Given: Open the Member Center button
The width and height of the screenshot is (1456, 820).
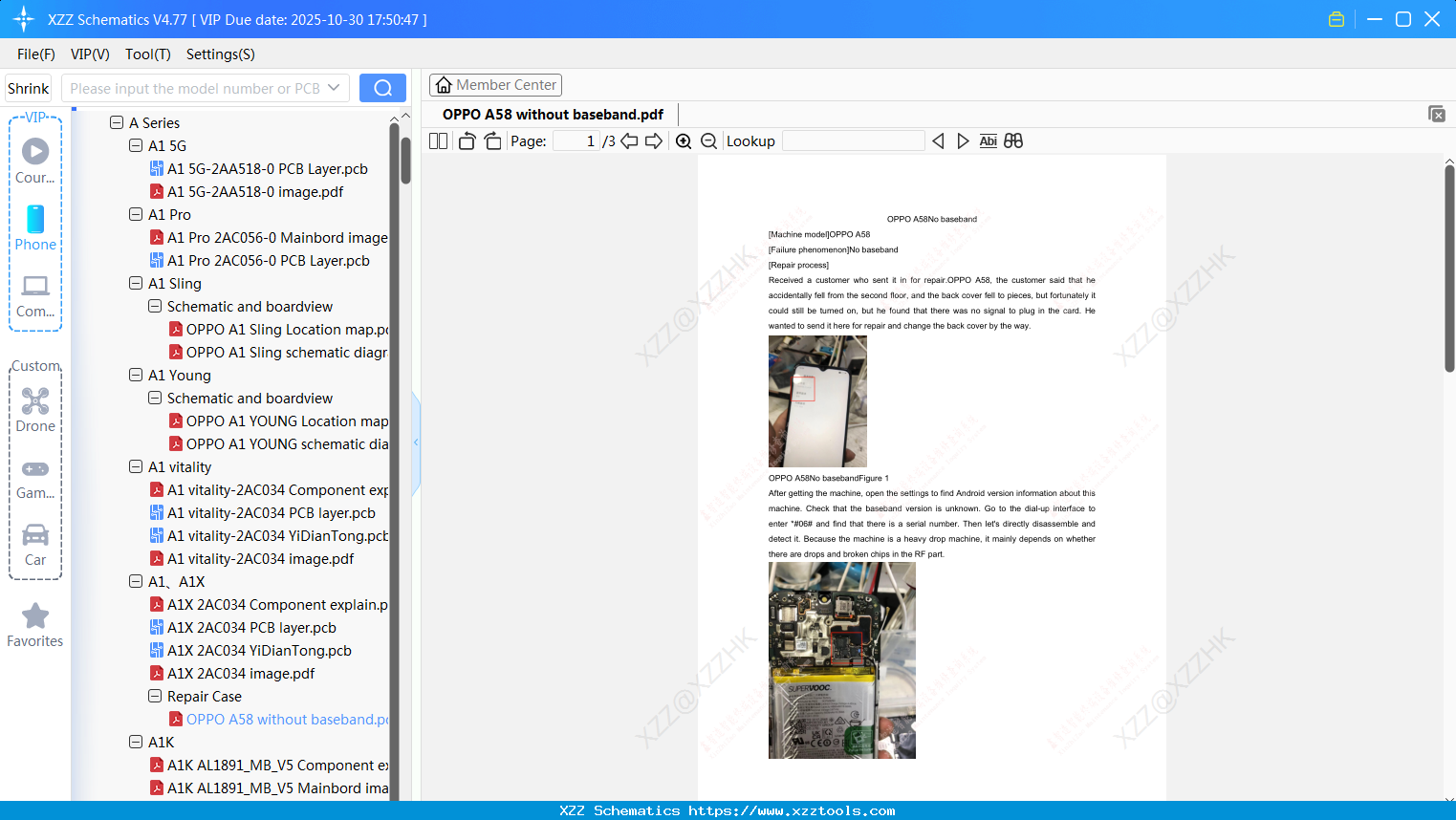Looking at the screenshot, I should [495, 85].
